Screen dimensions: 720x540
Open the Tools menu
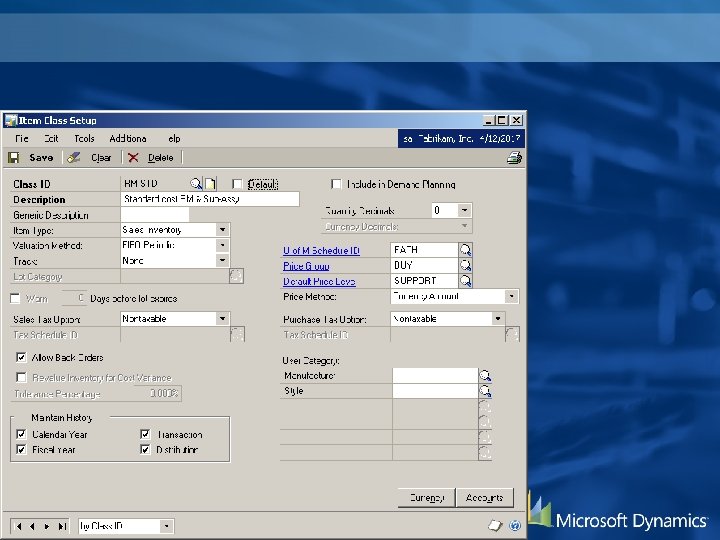click(x=84, y=139)
